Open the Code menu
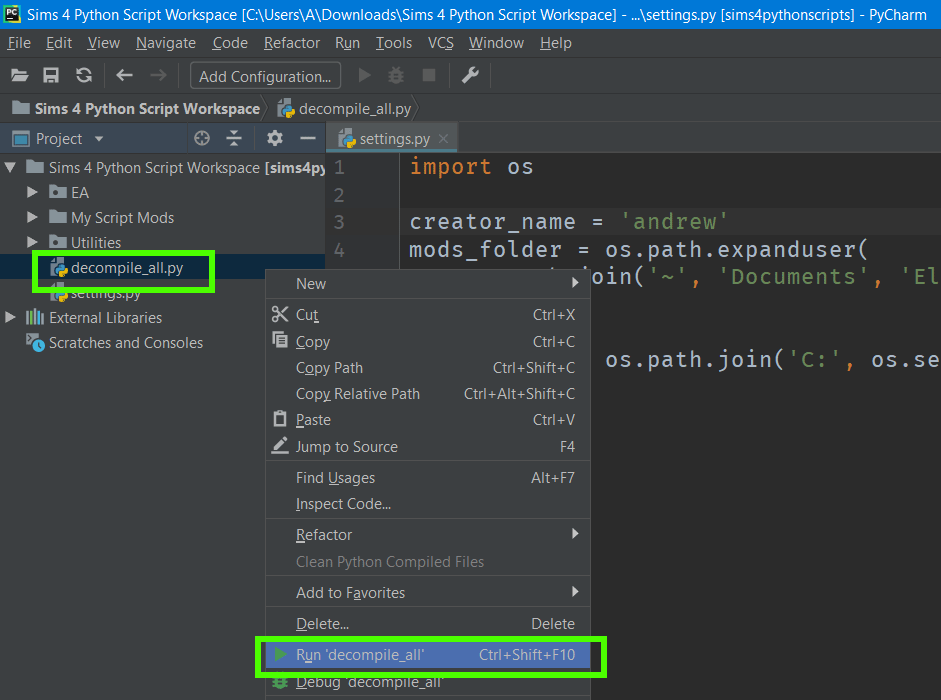This screenshot has height=700, width=941. [x=230, y=43]
